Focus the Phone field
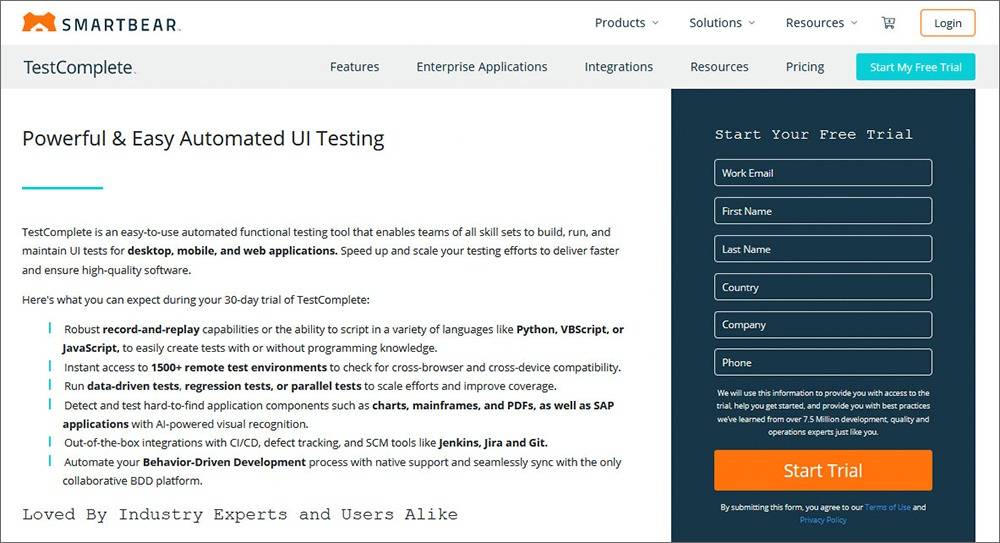This screenshot has width=1000, height=543. click(x=823, y=362)
